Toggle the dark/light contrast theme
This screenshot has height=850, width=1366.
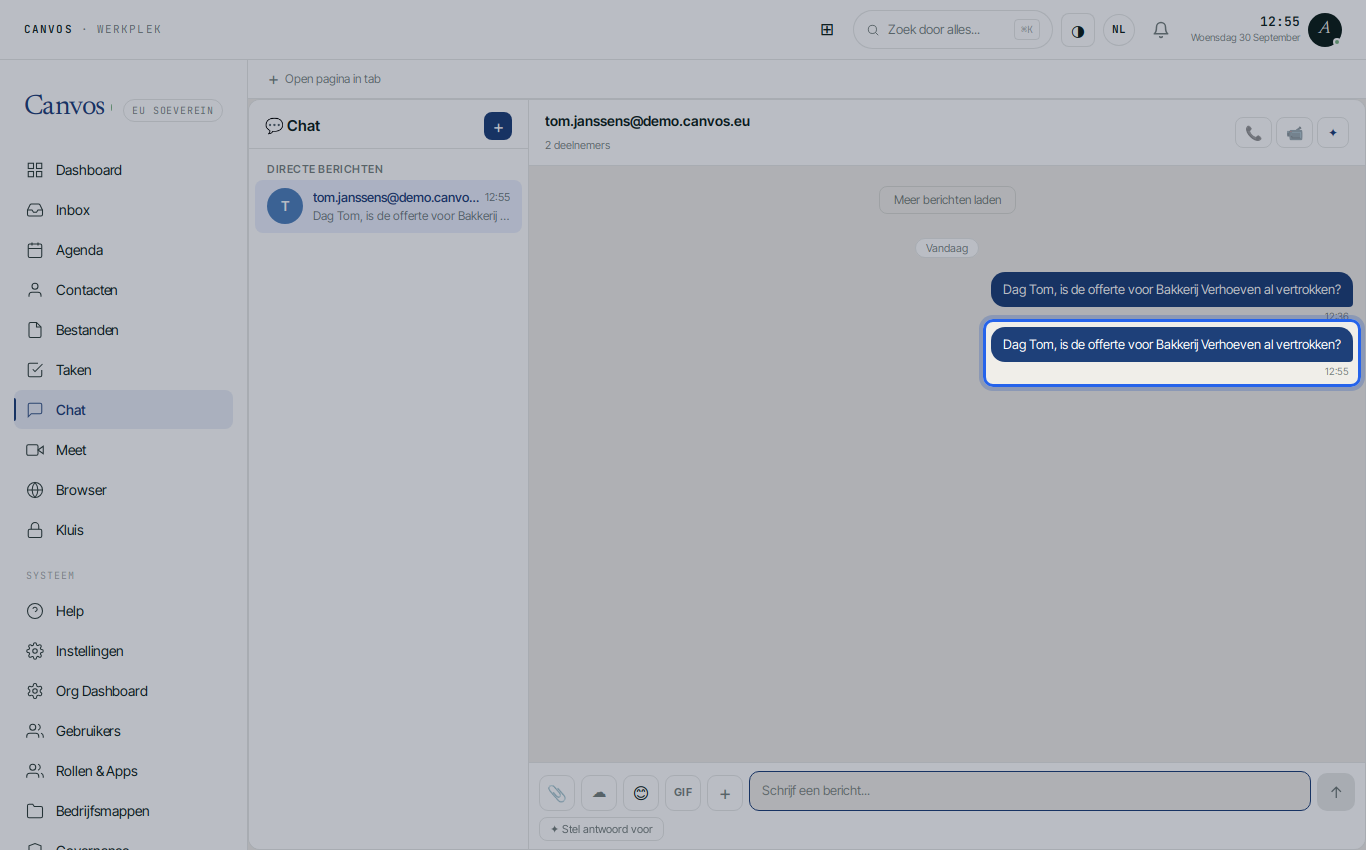tap(1078, 30)
